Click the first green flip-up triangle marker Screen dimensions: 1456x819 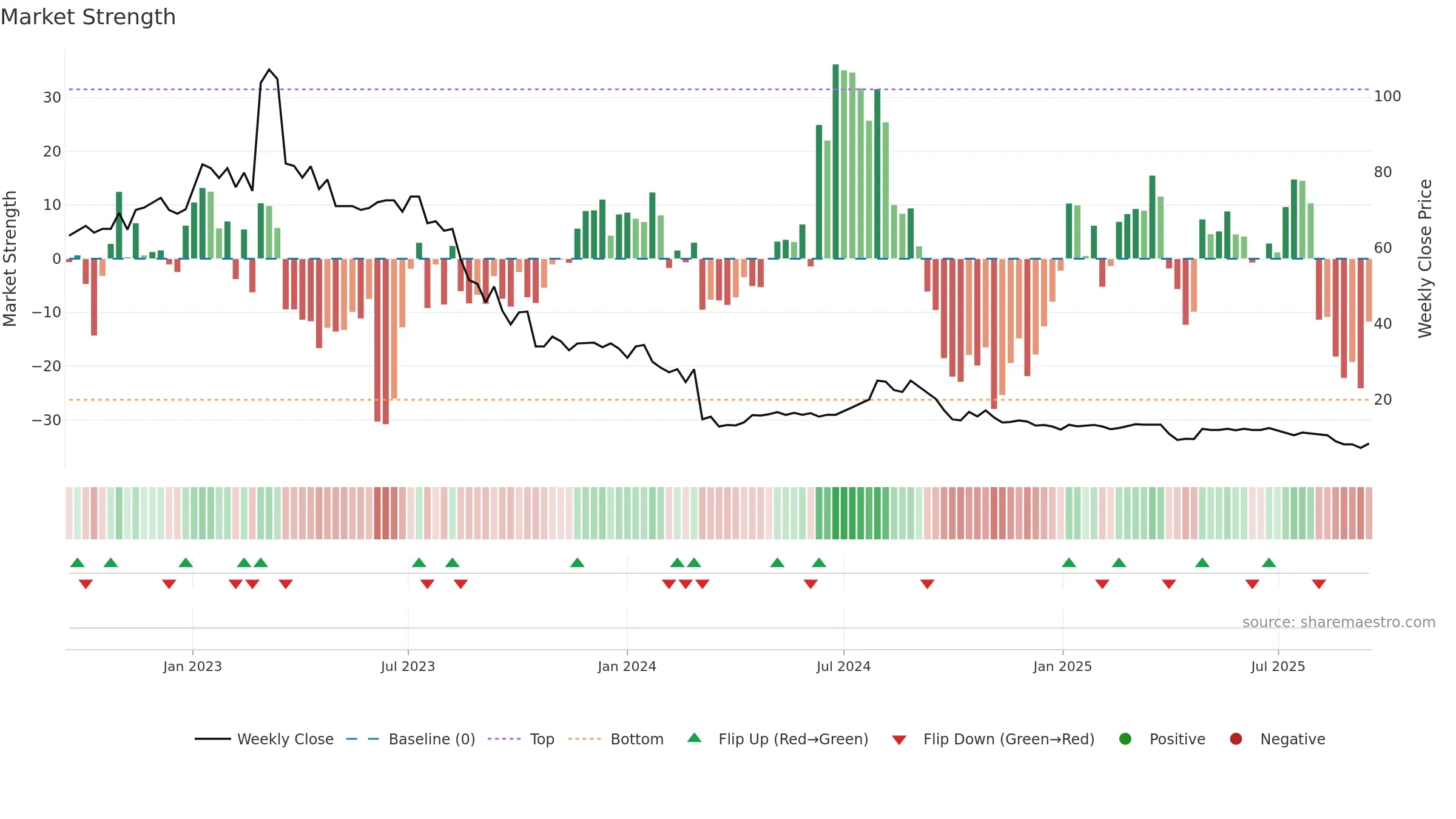point(77,562)
